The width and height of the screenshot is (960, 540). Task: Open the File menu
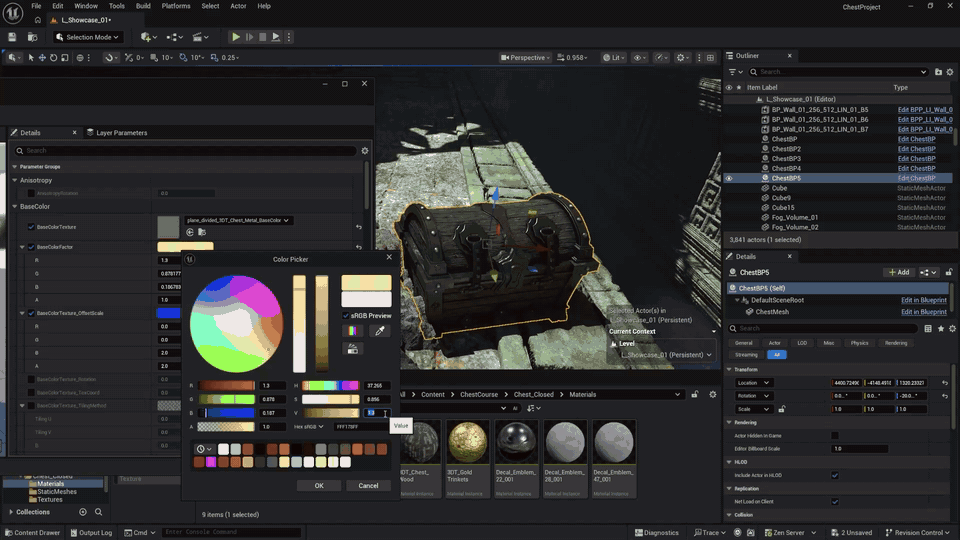point(36,6)
